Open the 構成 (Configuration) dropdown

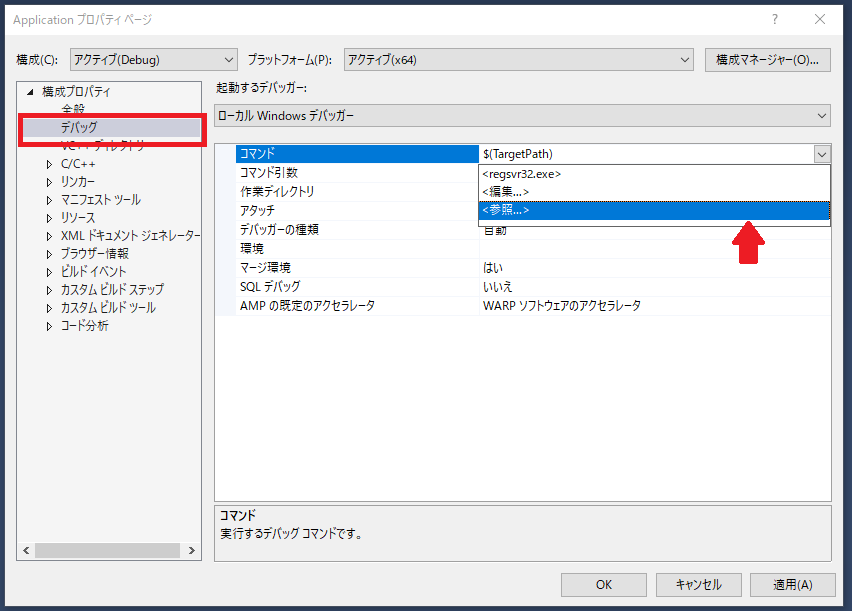[x=154, y=60]
